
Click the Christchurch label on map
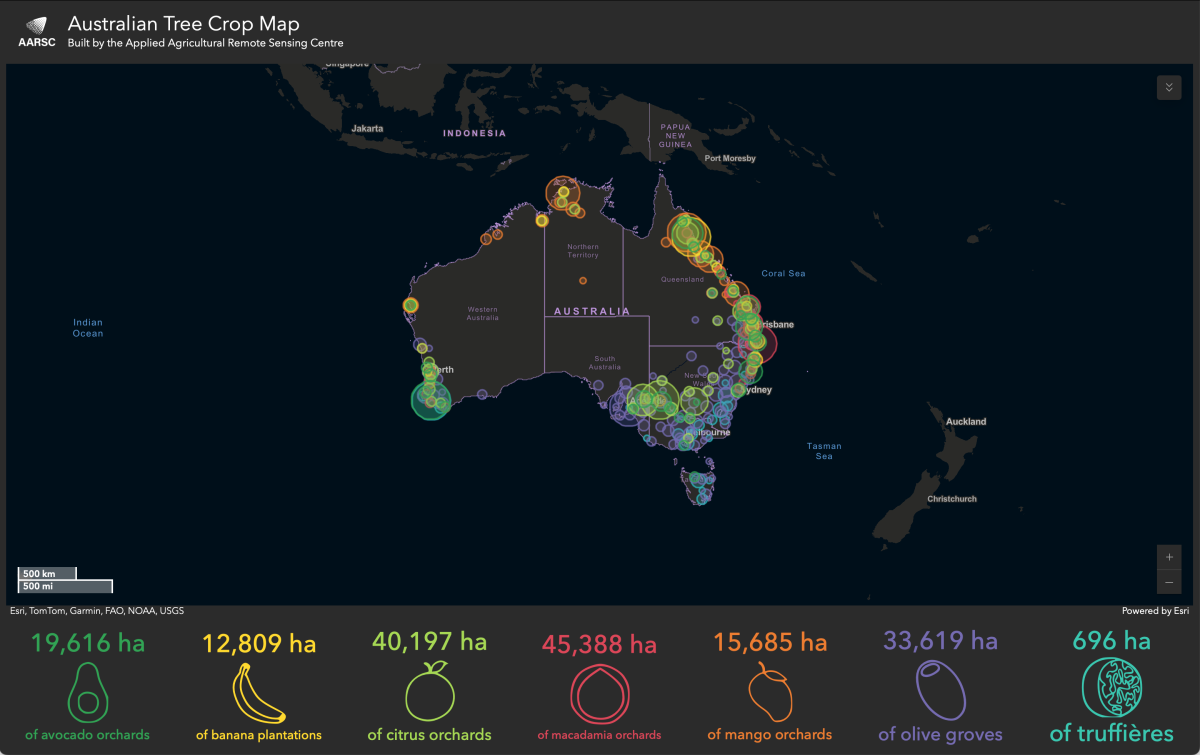pos(952,499)
